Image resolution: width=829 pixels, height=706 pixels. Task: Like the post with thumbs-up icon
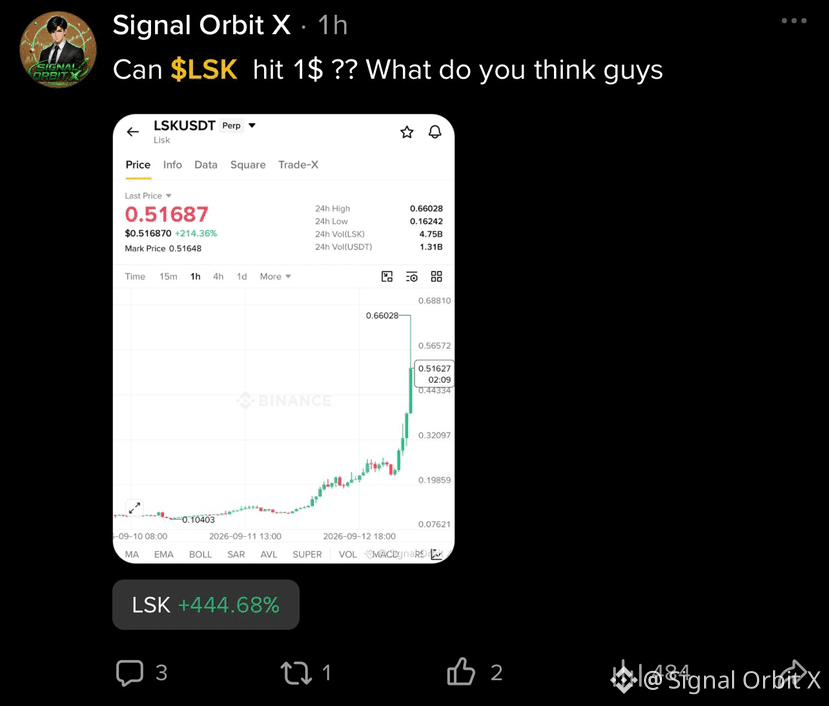pos(460,672)
